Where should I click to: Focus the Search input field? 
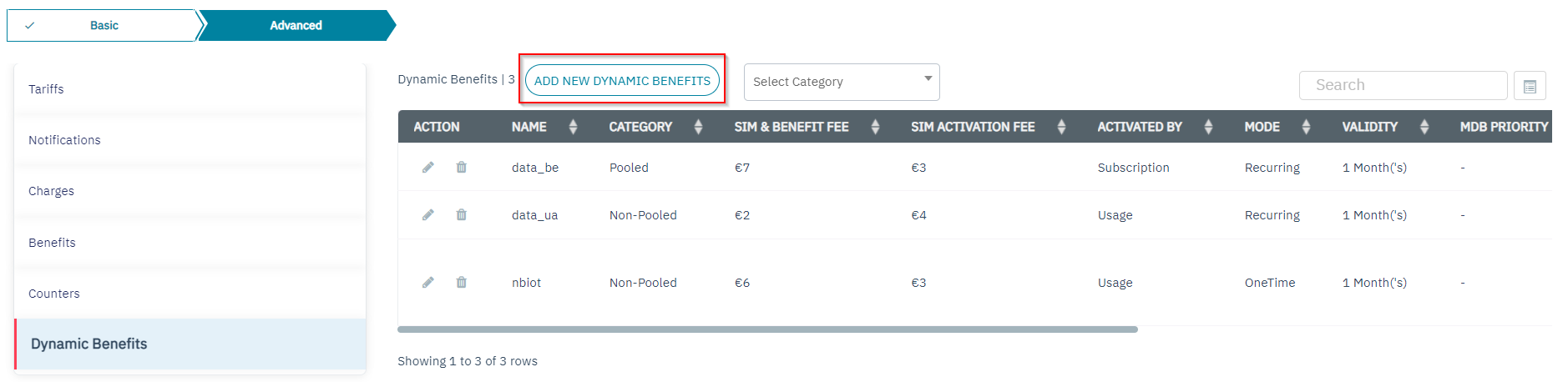pyautogui.click(x=1403, y=85)
